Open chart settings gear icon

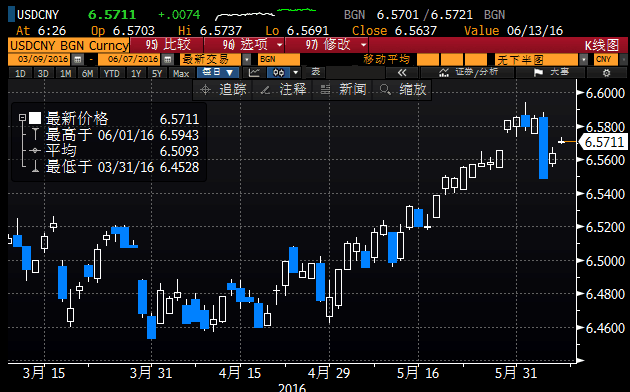606,73
